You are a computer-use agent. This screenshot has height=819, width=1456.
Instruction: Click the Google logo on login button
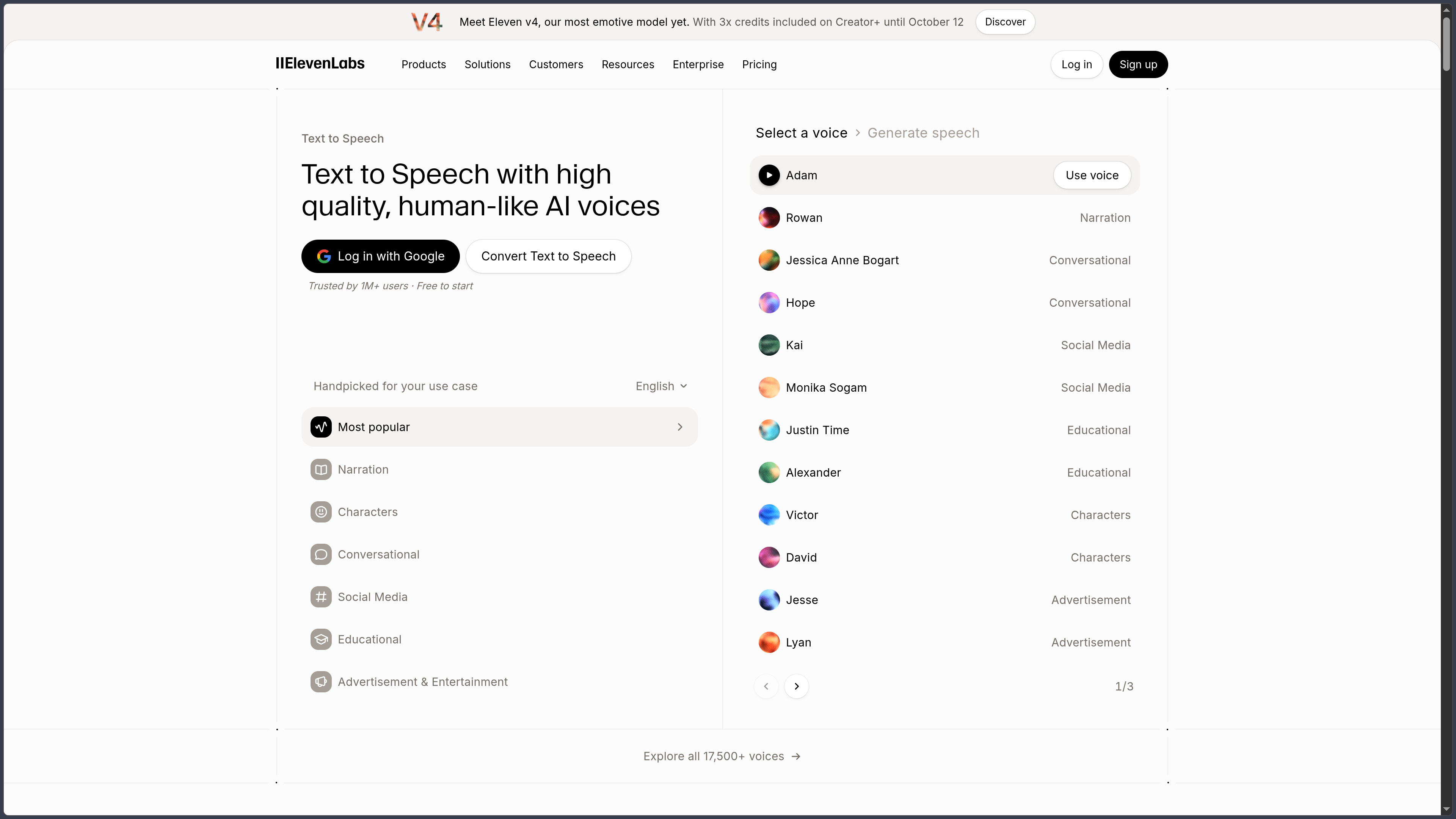point(324,256)
